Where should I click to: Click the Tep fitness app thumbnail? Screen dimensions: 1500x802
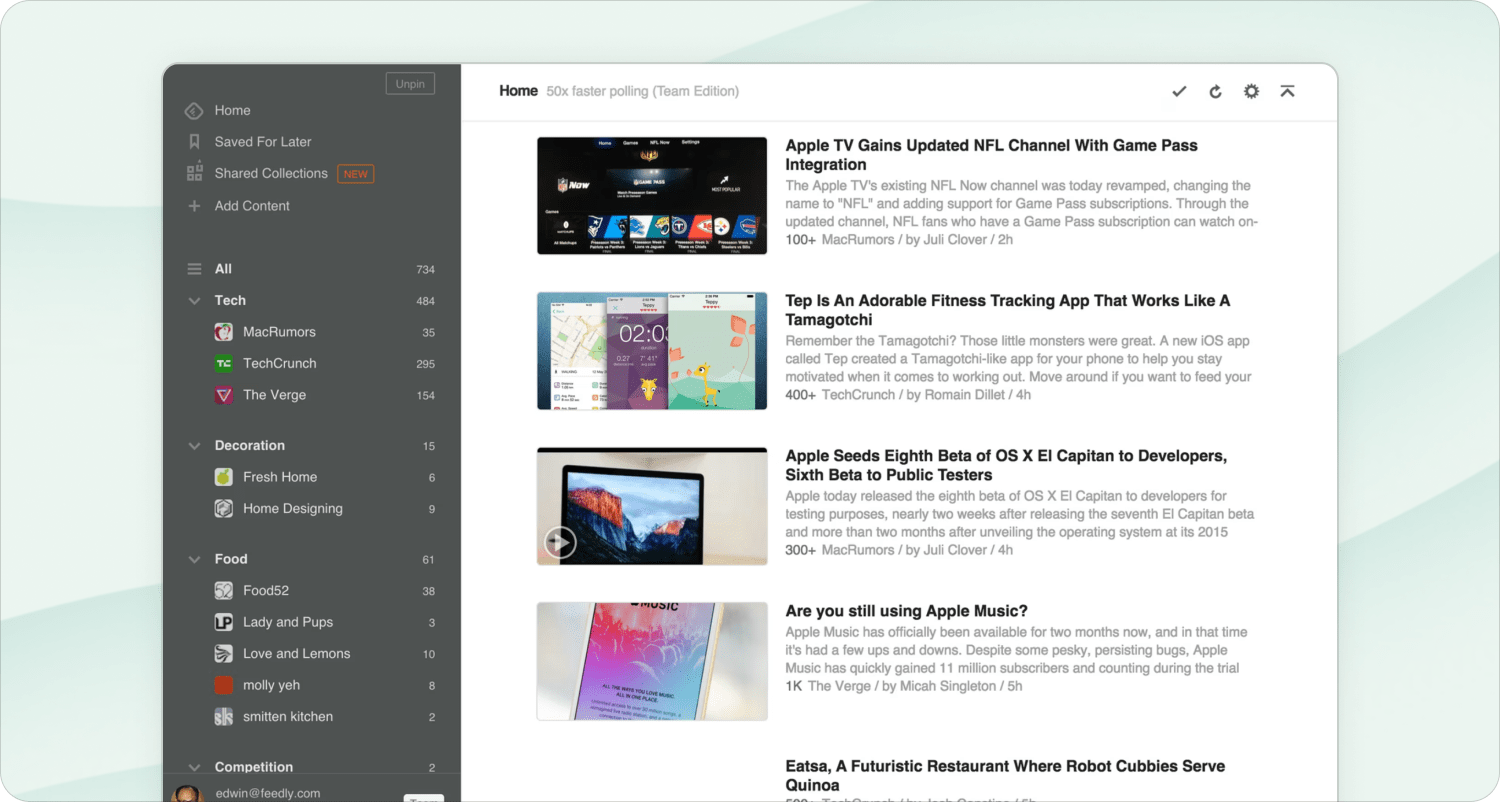(x=652, y=351)
